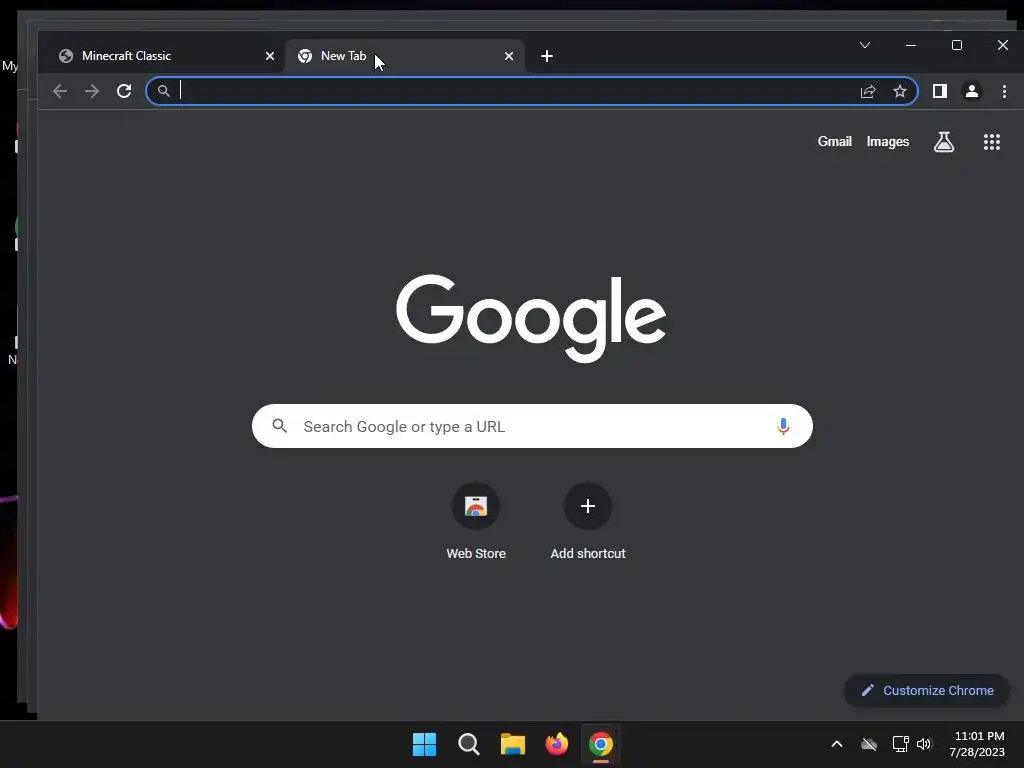Minimize the Chrome window

(911, 45)
